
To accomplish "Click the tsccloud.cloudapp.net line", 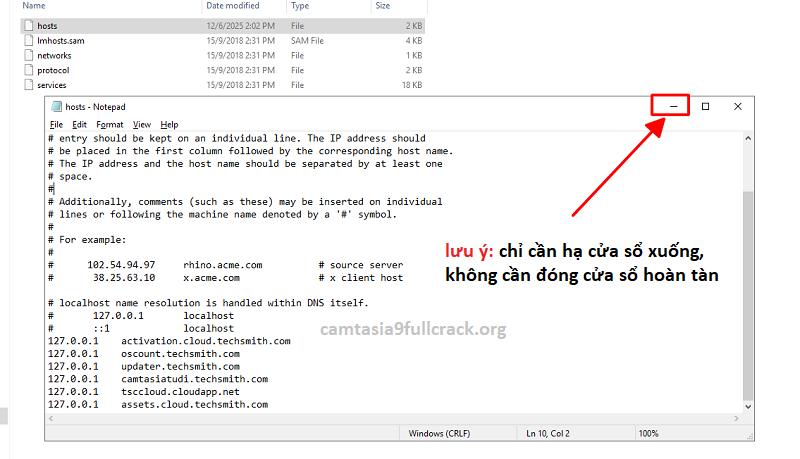I will click(144, 392).
